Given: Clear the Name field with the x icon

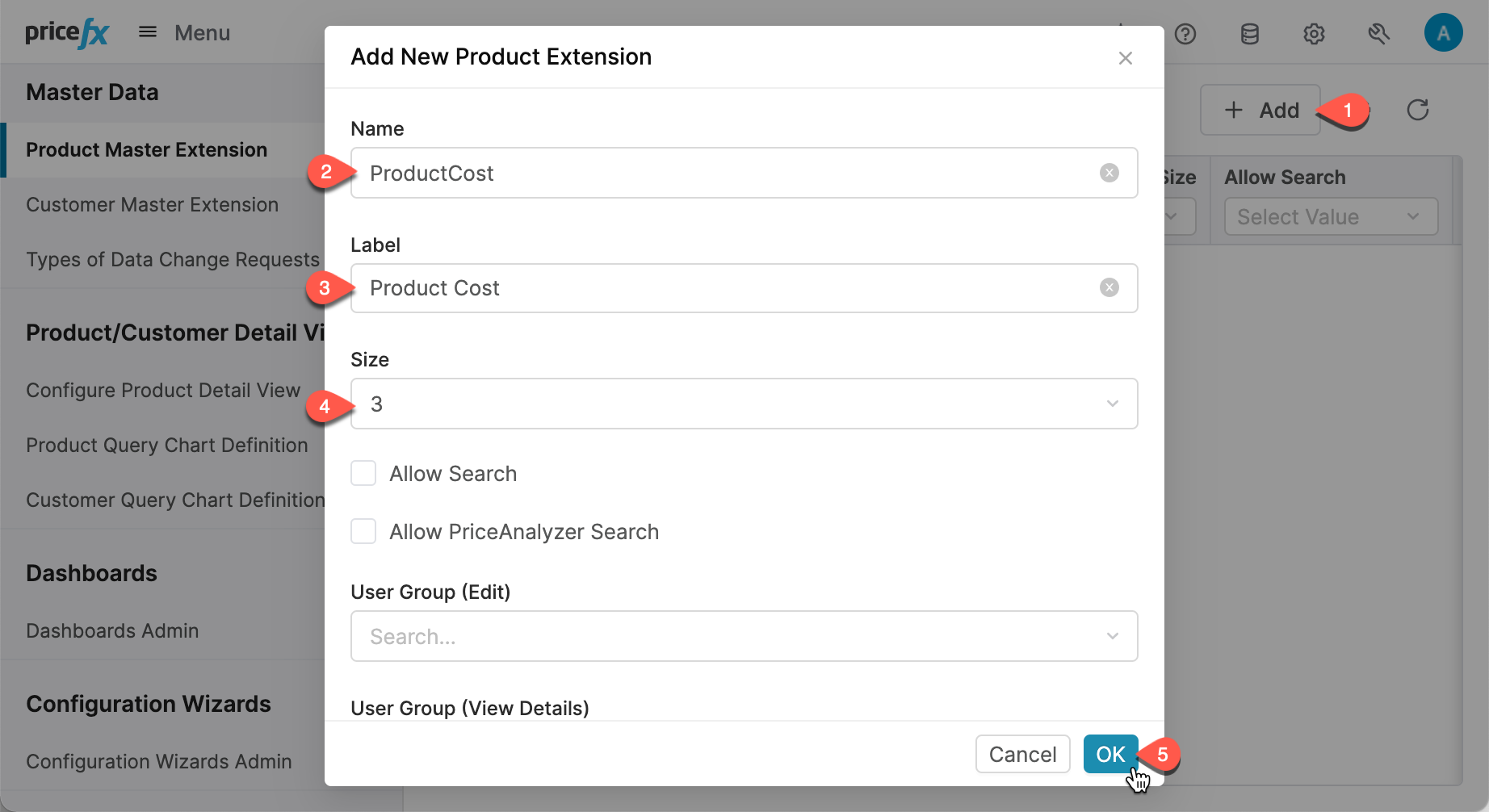Looking at the screenshot, I should click(x=1109, y=172).
